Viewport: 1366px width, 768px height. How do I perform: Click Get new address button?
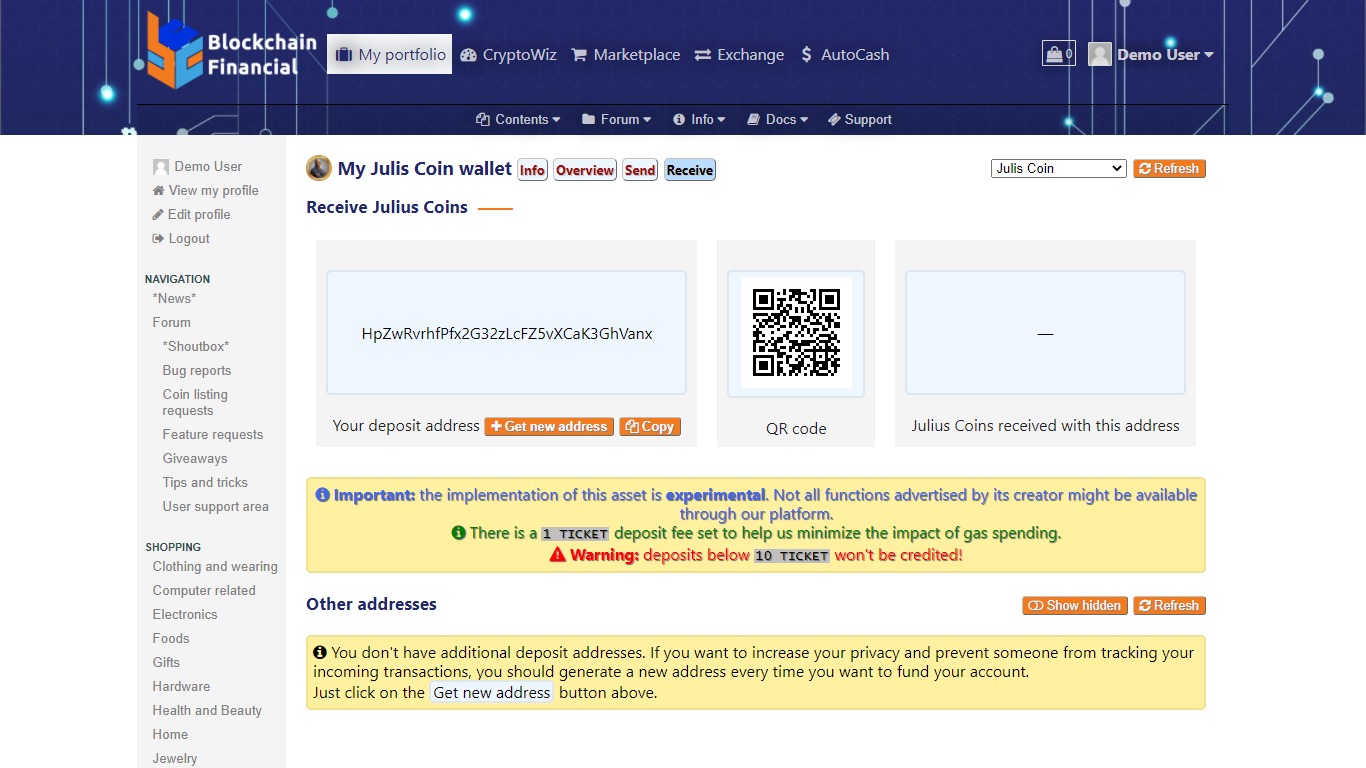click(549, 426)
